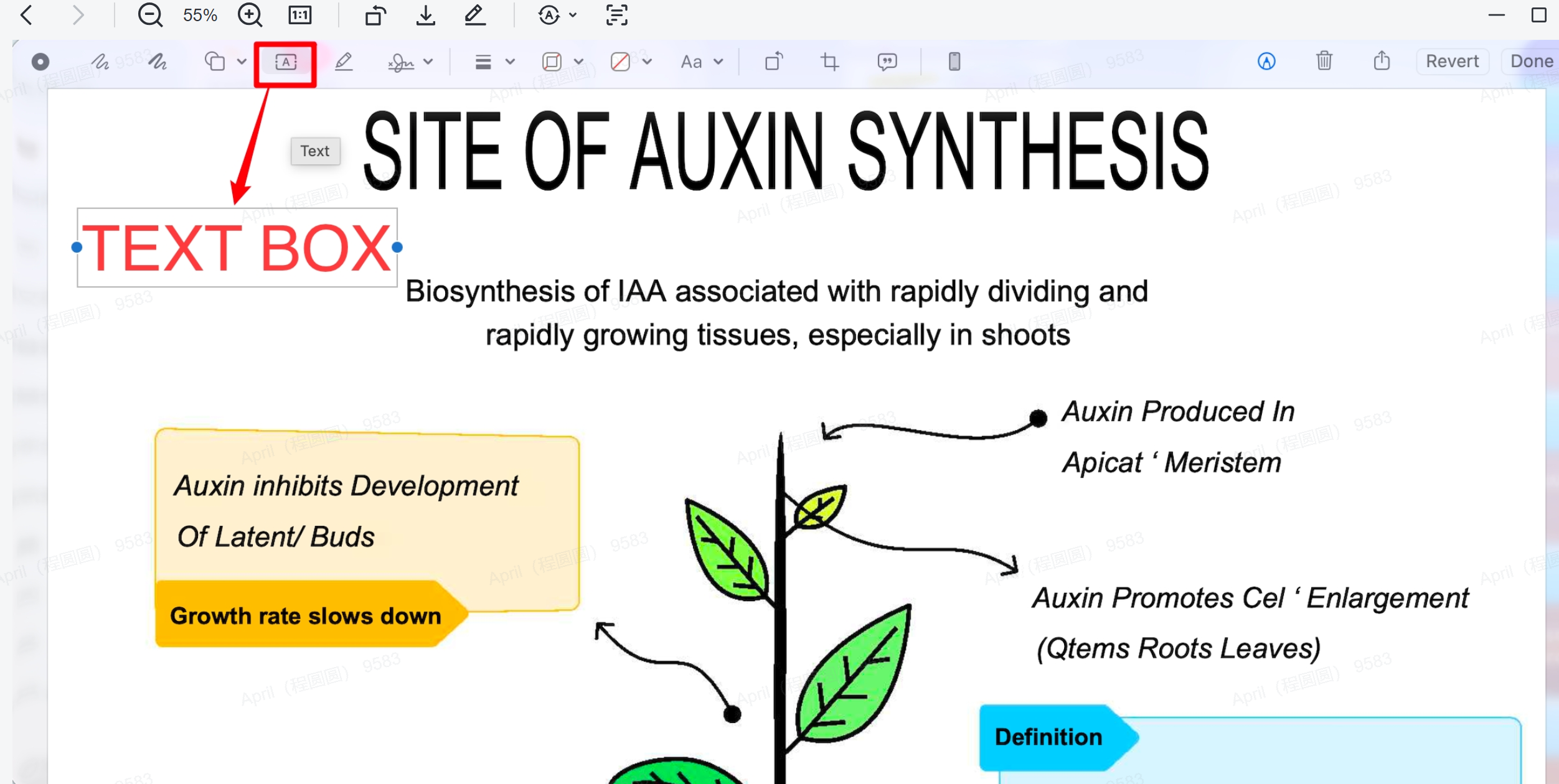Click the Growth rate slows down label
Image resolution: width=1559 pixels, height=784 pixels.
tap(306, 616)
